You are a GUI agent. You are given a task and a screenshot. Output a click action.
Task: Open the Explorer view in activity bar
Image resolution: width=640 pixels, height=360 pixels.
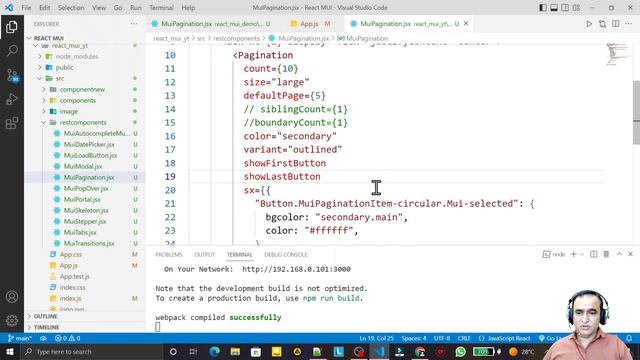pyautogui.click(x=12, y=27)
